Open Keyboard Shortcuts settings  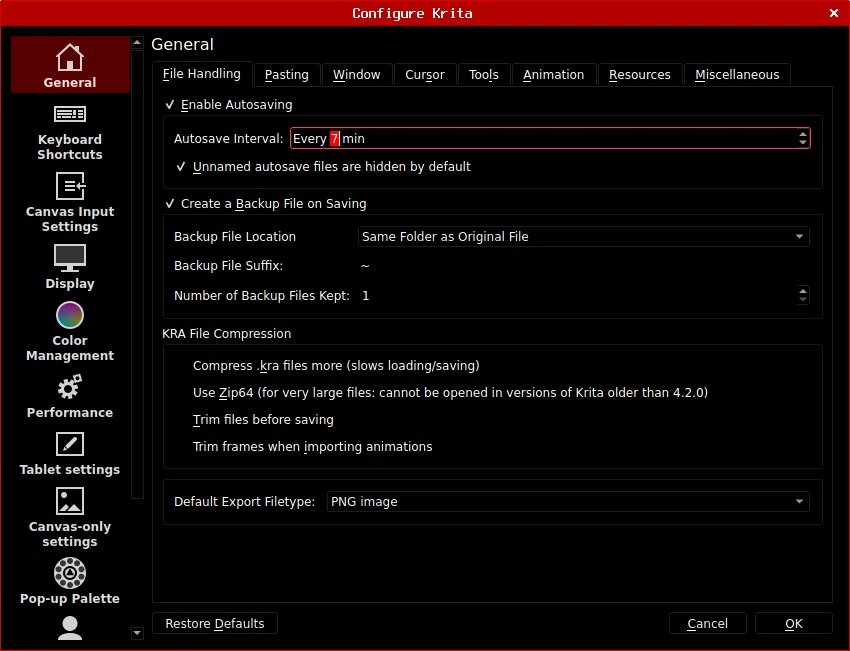[x=70, y=133]
